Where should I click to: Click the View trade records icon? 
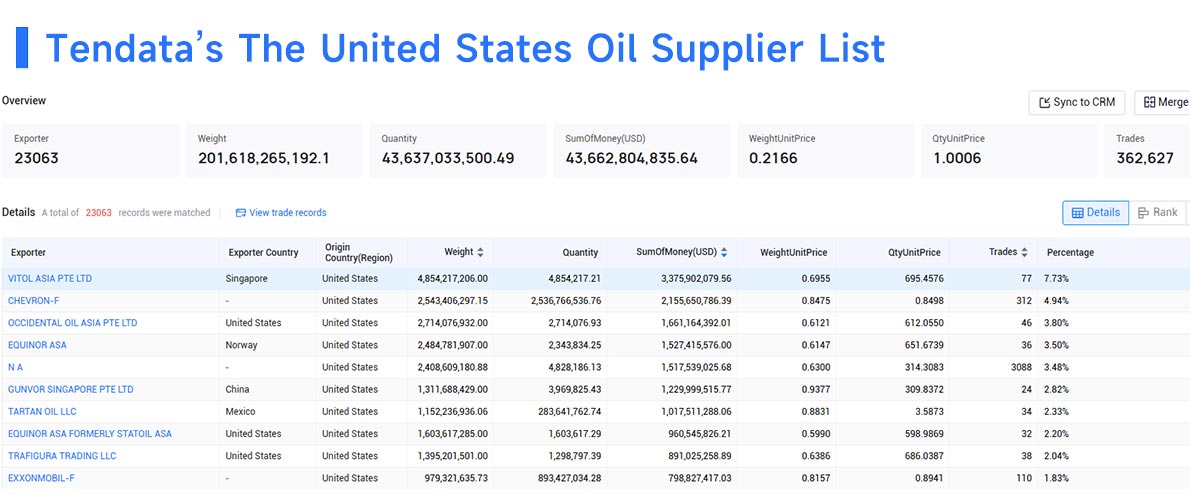click(241, 213)
